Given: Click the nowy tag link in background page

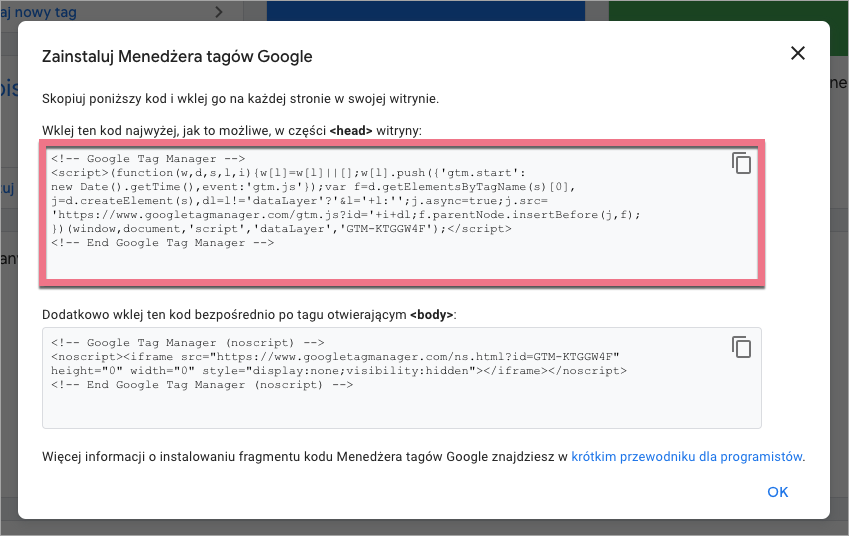Looking at the screenshot, I should [38, 12].
